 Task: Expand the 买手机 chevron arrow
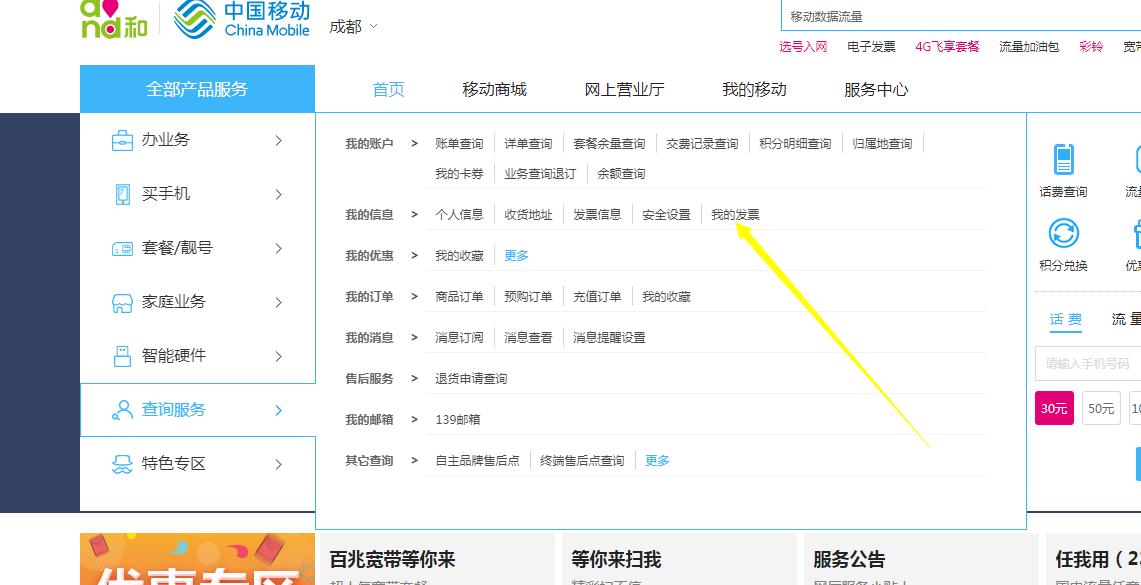point(279,194)
